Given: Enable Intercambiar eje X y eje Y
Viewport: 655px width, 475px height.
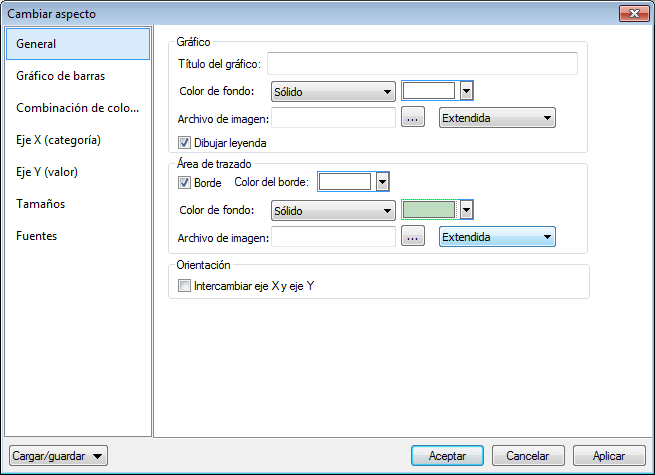Looking at the screenshot, I should point(184,286).
